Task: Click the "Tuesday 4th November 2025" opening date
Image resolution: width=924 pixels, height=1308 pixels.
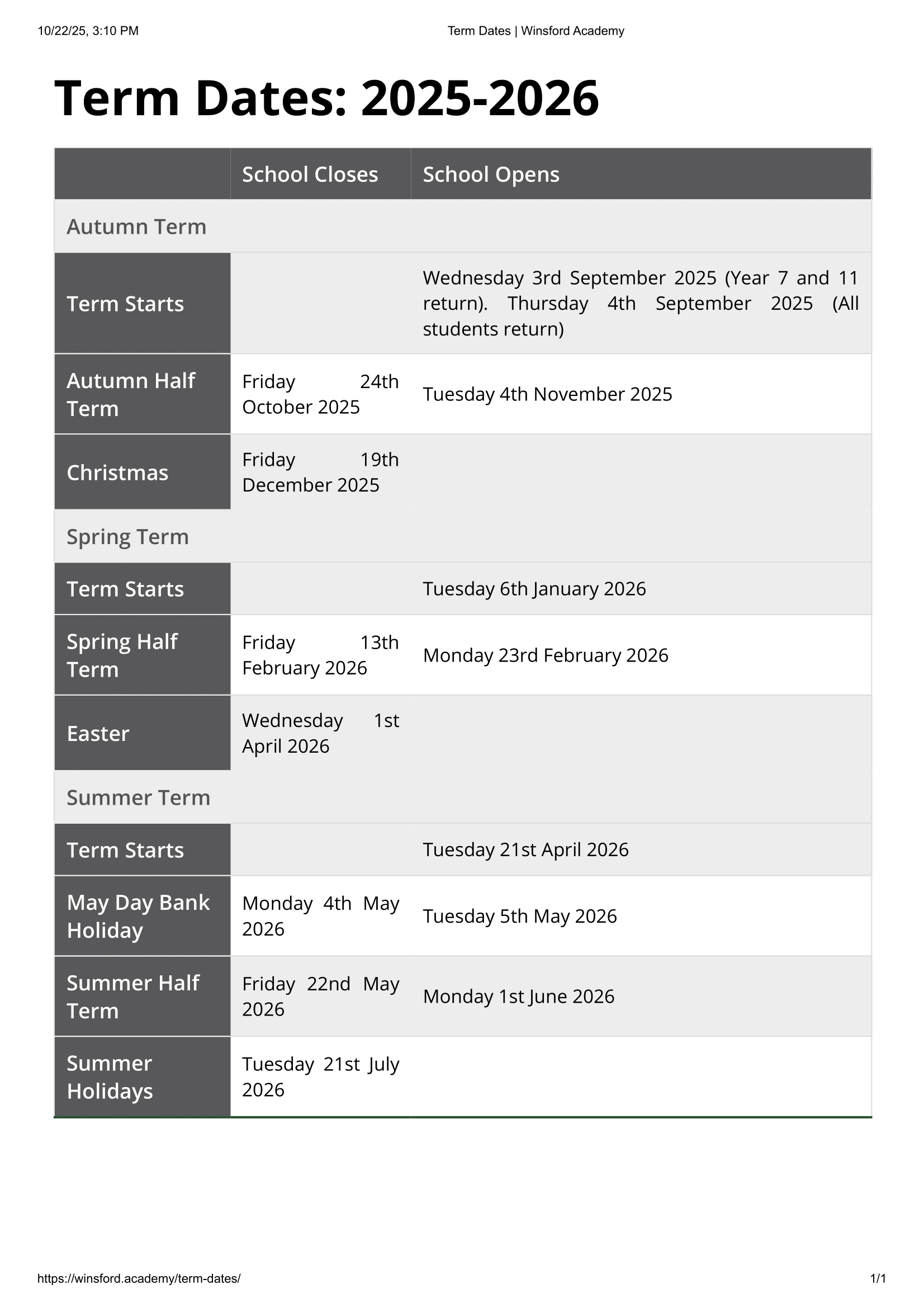Action: coord(547,394)
